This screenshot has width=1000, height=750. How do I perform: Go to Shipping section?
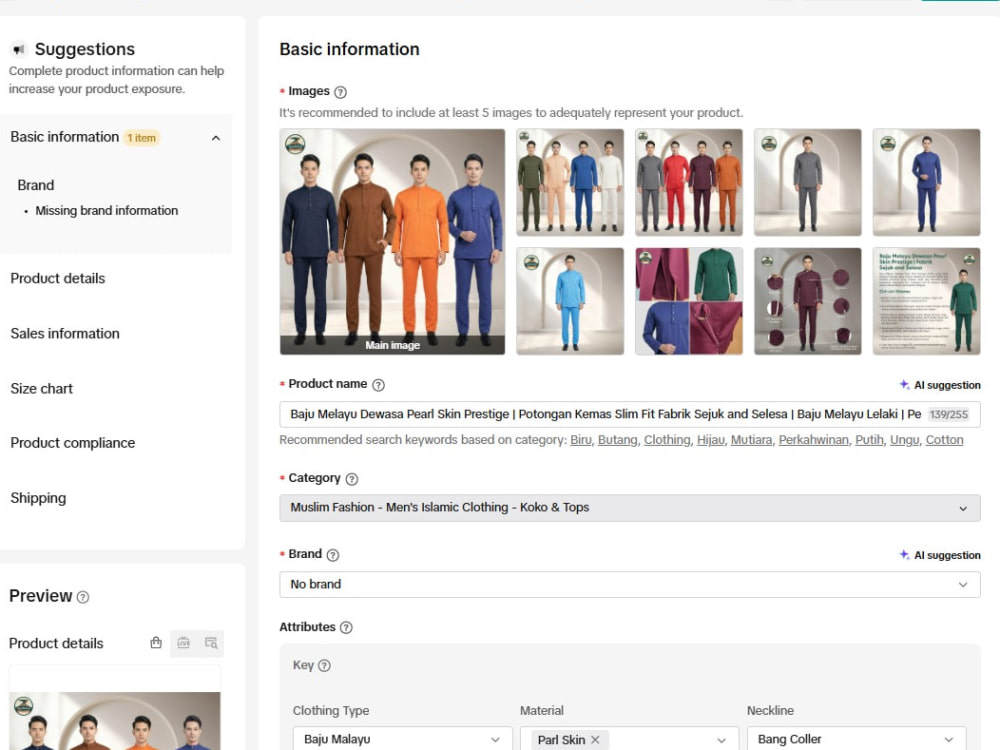38,498
